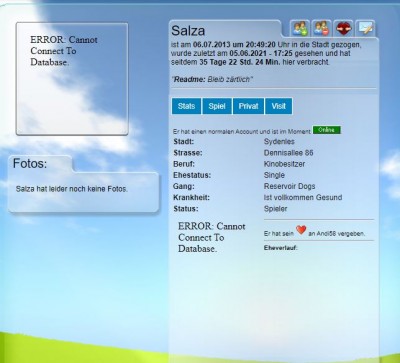Click the profile picture error box

pyautogui.click(x=72, y=79)
